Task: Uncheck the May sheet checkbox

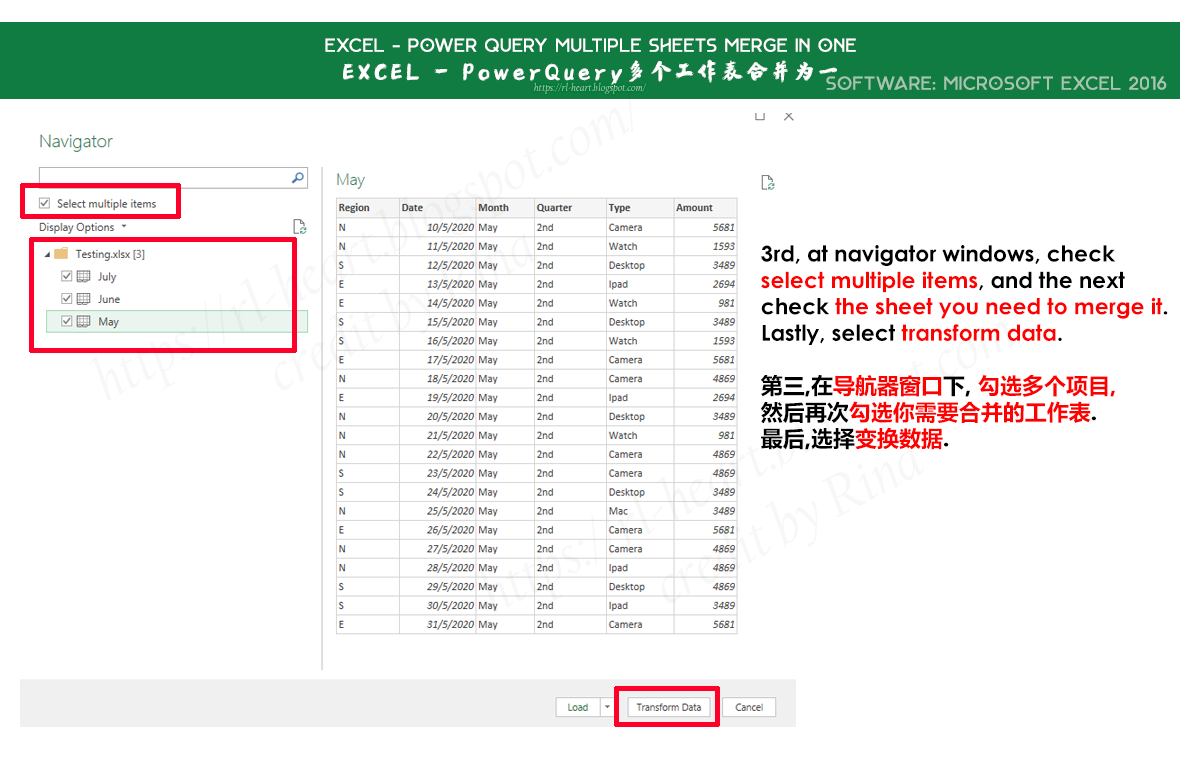Action: tap(66, 322)
